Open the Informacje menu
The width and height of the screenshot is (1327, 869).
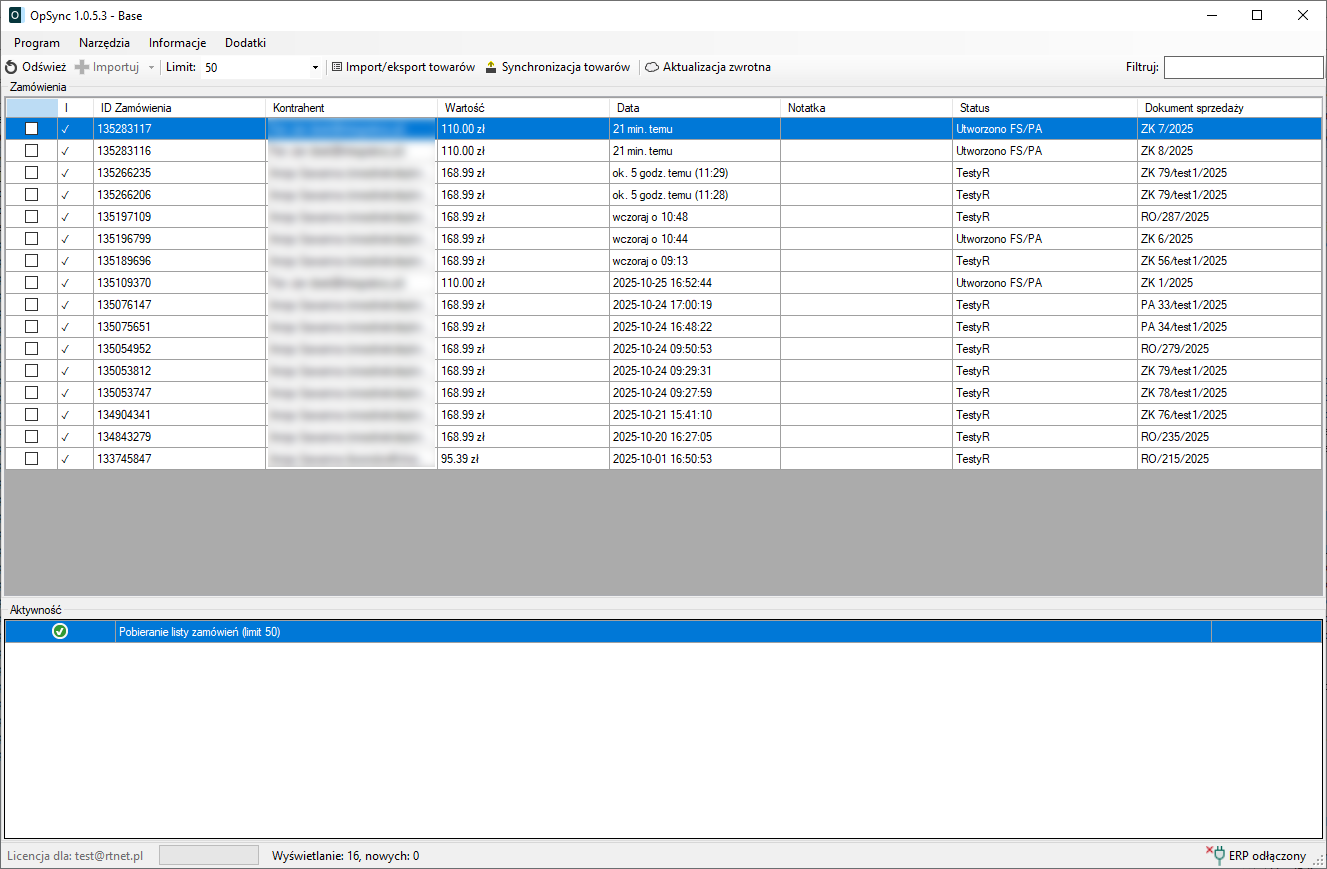[x=177, y=43]
